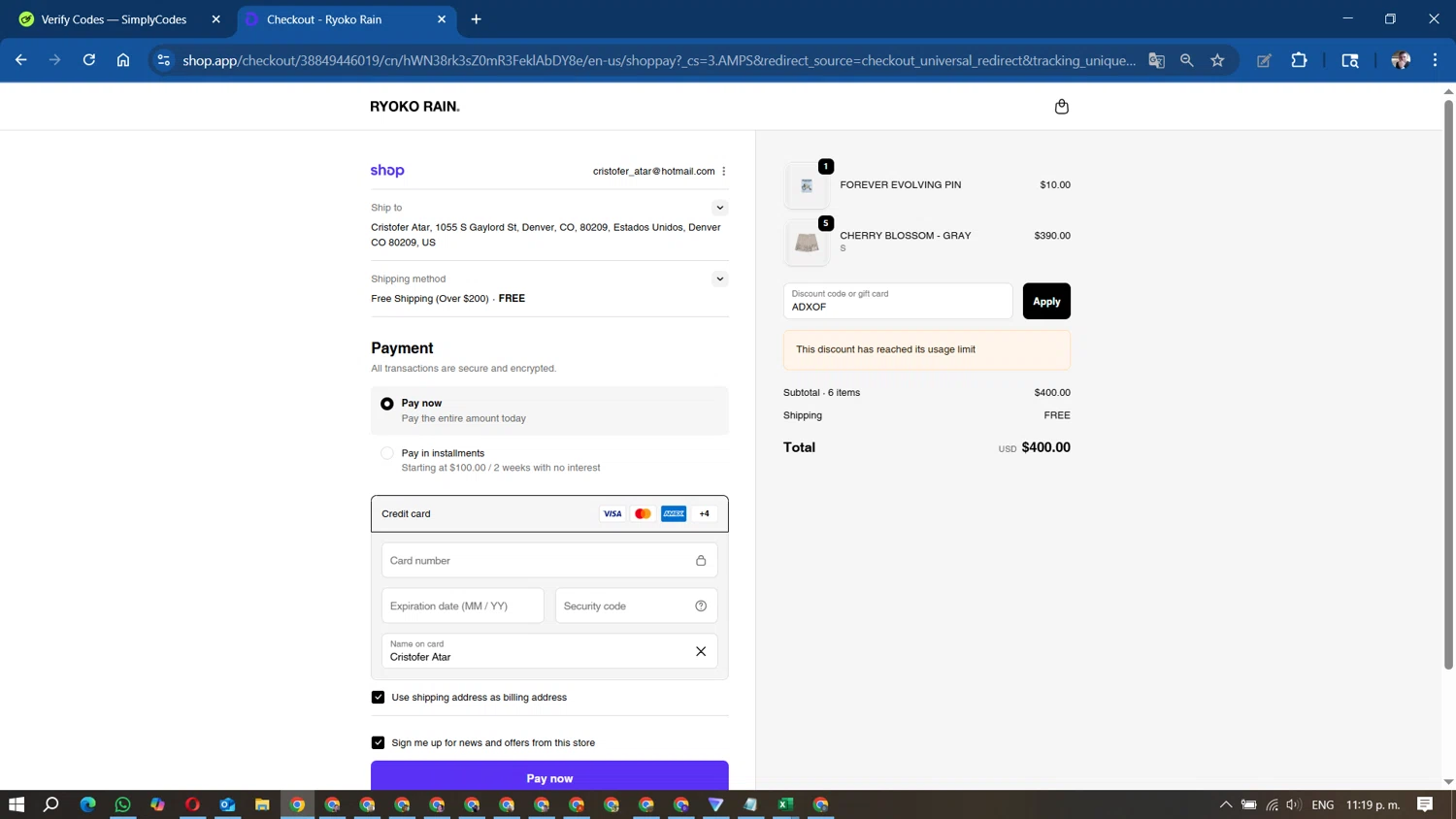Click the page vertical scrollbar

[x=1448, y=383]
